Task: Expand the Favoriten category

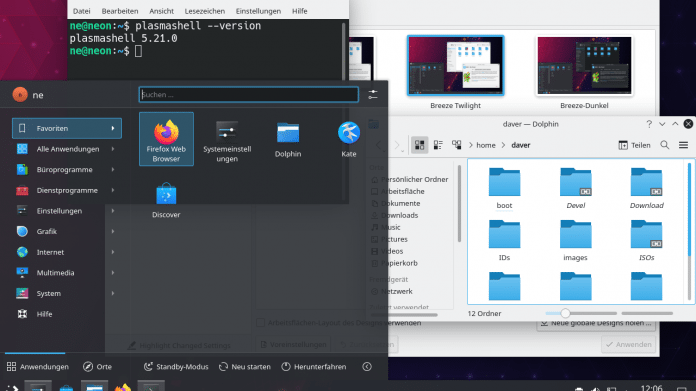Action: click(x=67, y=128)
